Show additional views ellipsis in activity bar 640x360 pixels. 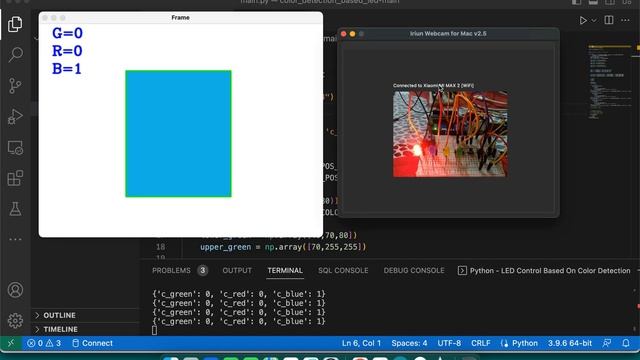(15, 239)
